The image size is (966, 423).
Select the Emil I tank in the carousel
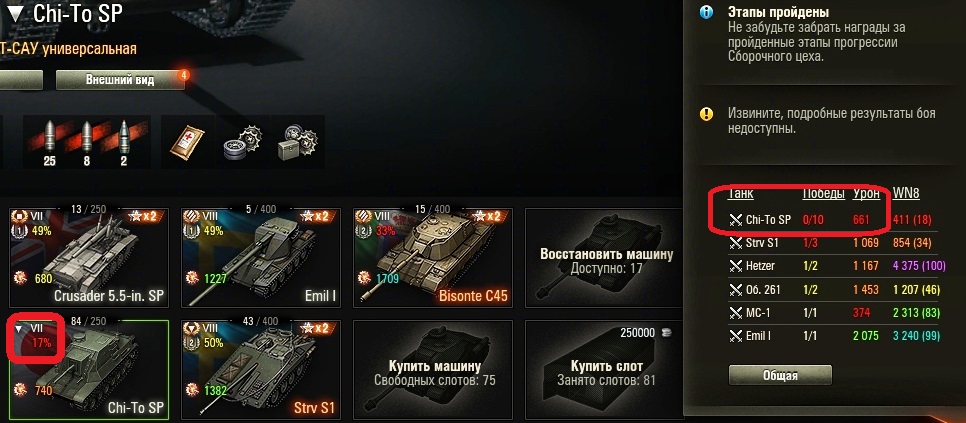click(261, 257)
